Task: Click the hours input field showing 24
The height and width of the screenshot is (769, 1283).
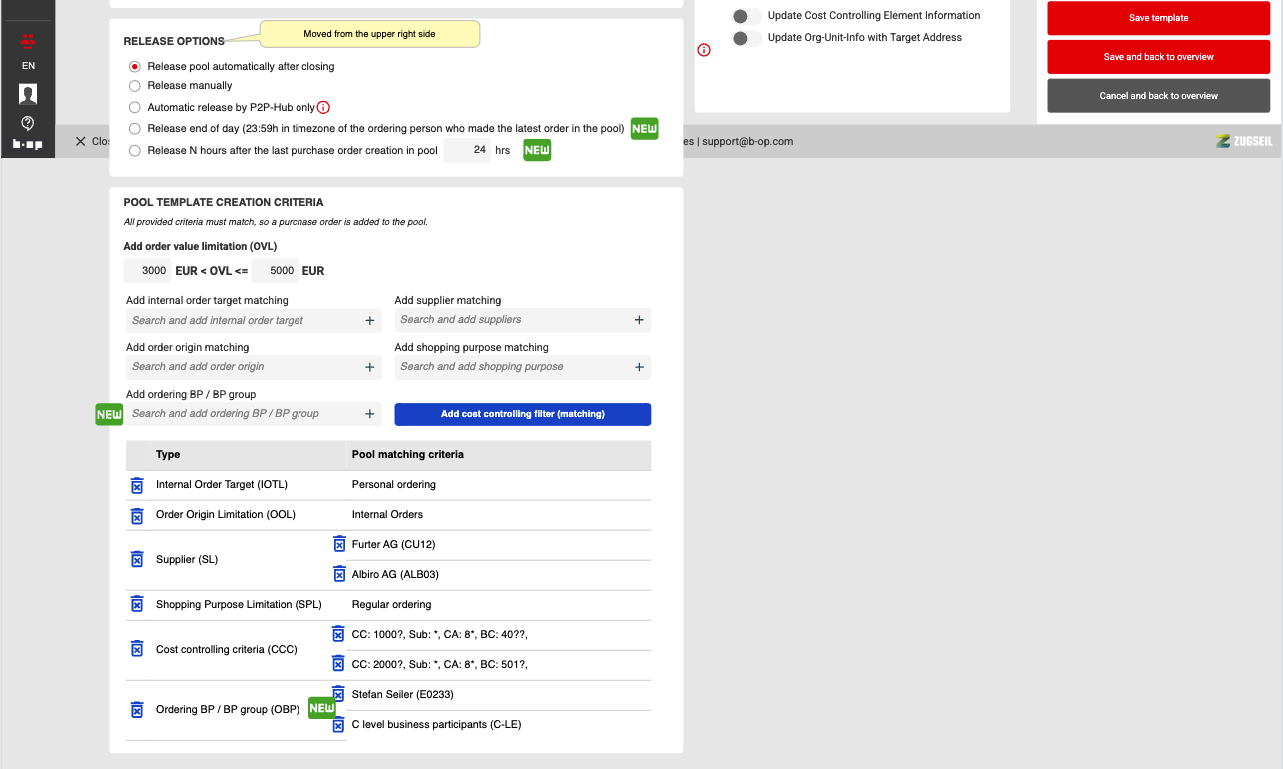Action: pos(467,150)
